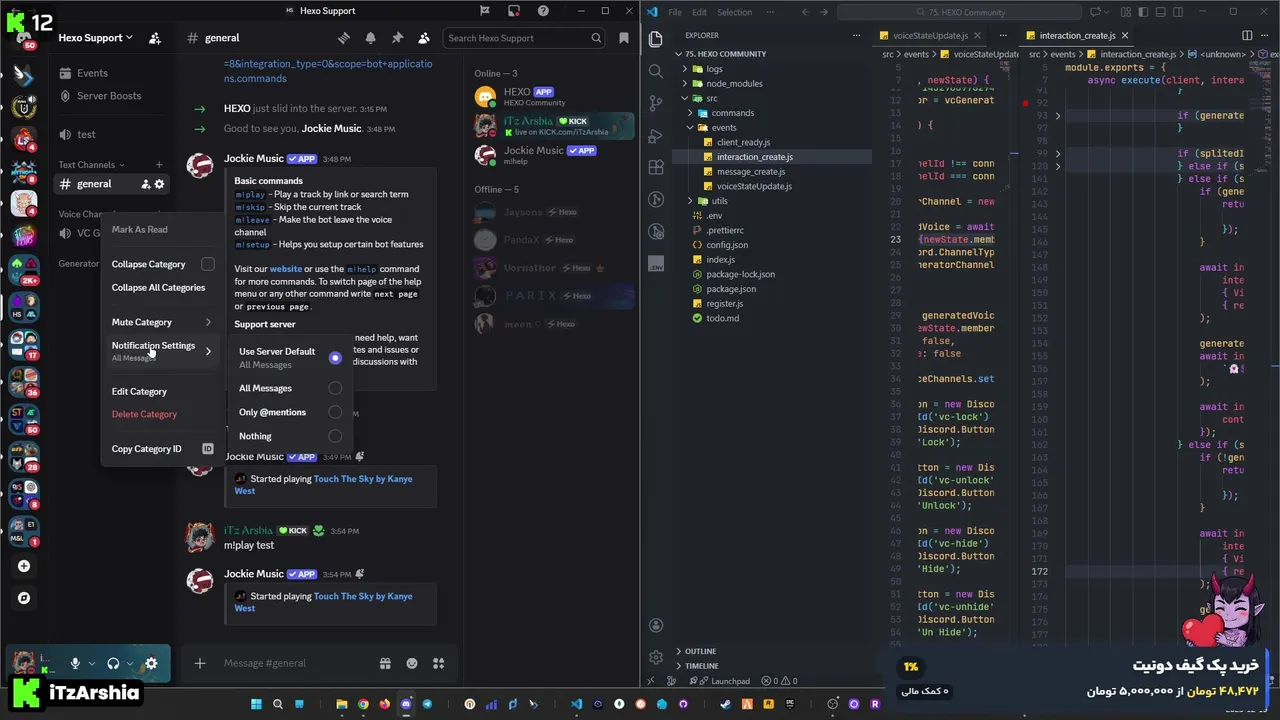Collapse Text Channels category

coord(91,165)
